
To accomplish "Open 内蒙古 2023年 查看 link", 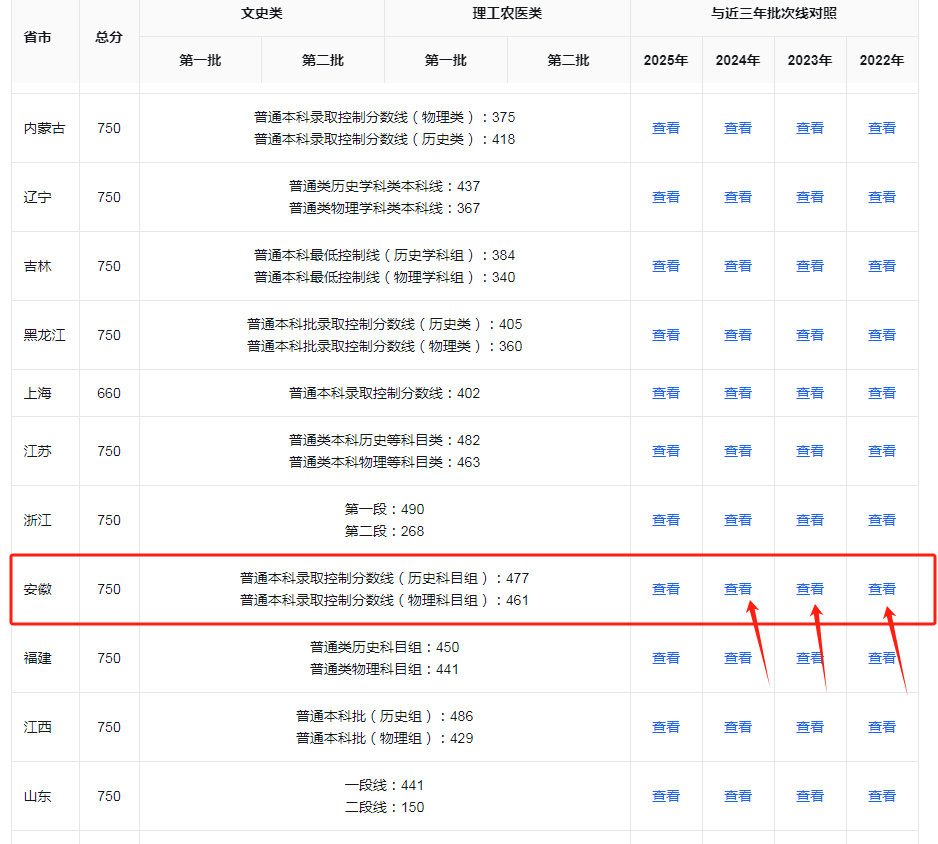I will 810,128.
